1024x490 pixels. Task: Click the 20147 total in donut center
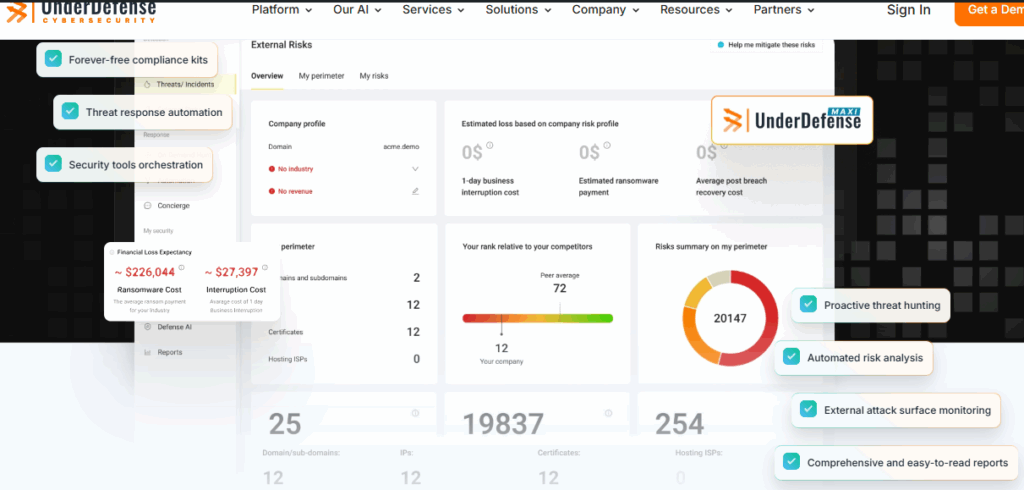tap(730, 319)
